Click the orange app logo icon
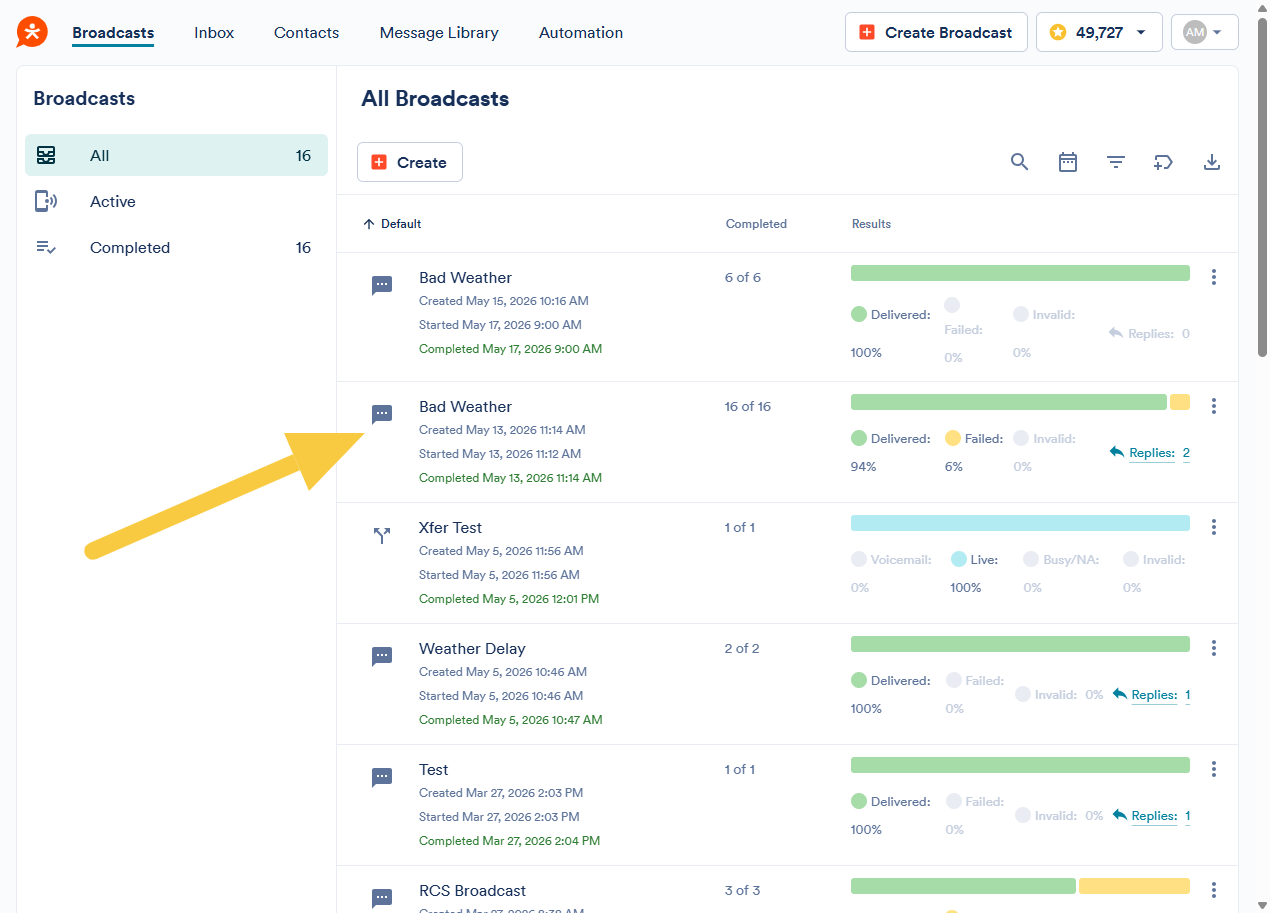The image size is (1270, 913). click(x=32, y=32)
